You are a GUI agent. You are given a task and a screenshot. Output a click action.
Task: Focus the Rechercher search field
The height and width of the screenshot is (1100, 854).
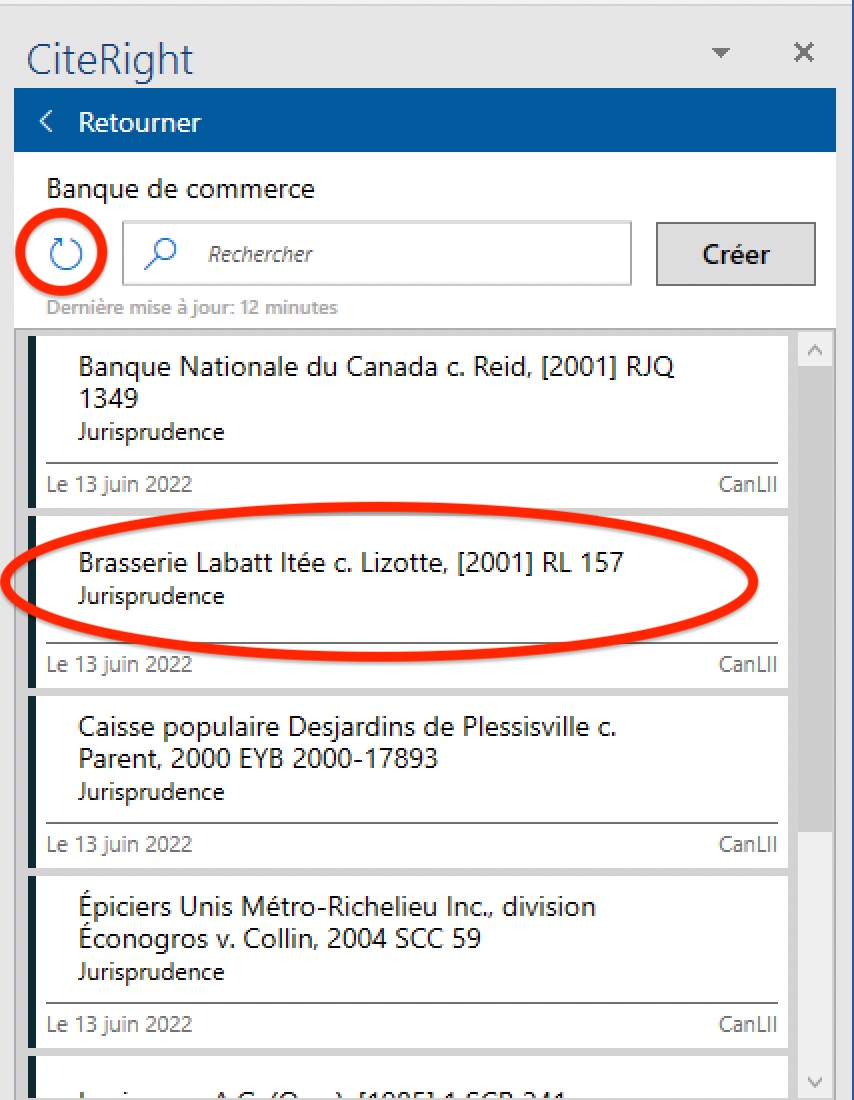377,254
